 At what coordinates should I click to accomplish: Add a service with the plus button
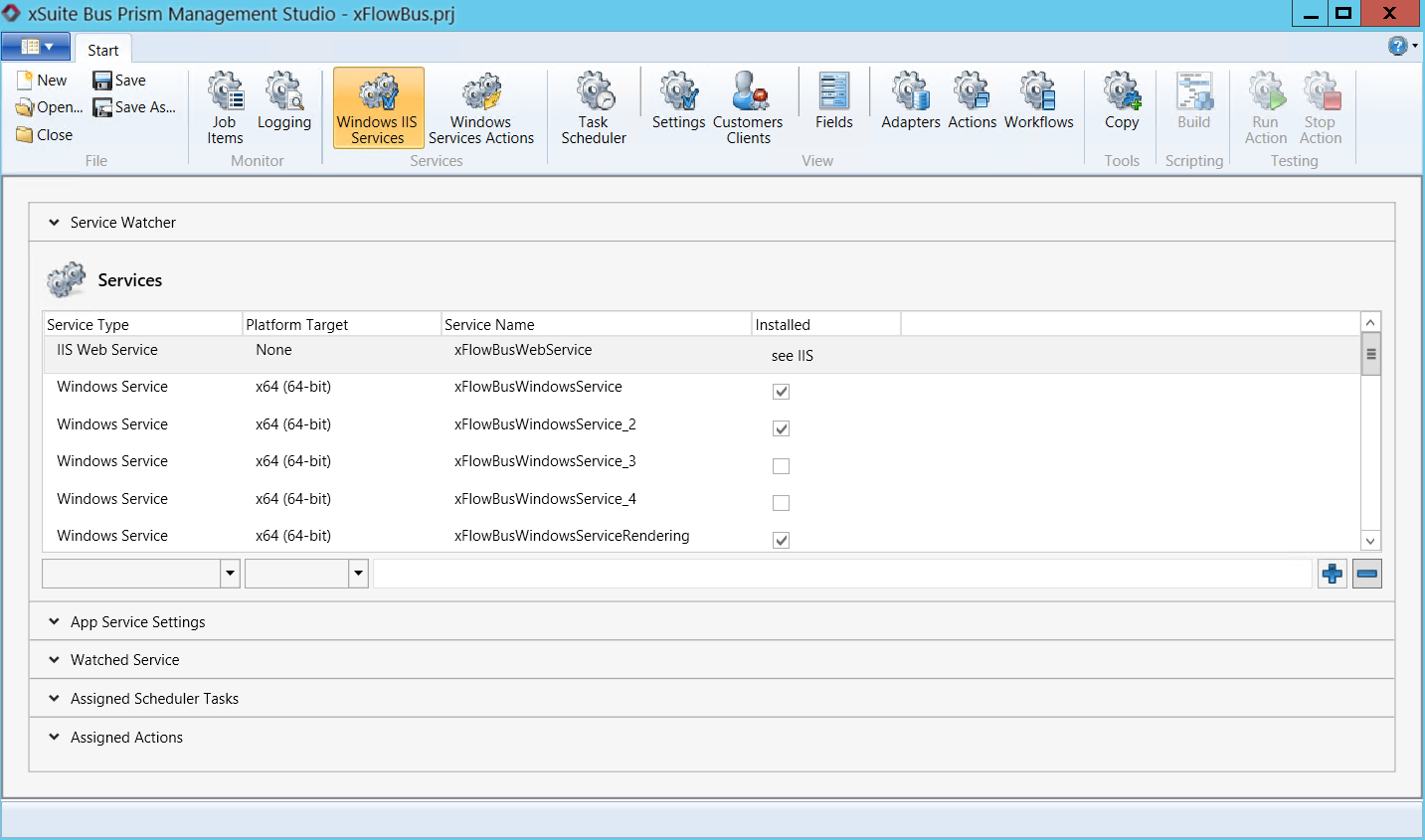[x=1333, y=574]
